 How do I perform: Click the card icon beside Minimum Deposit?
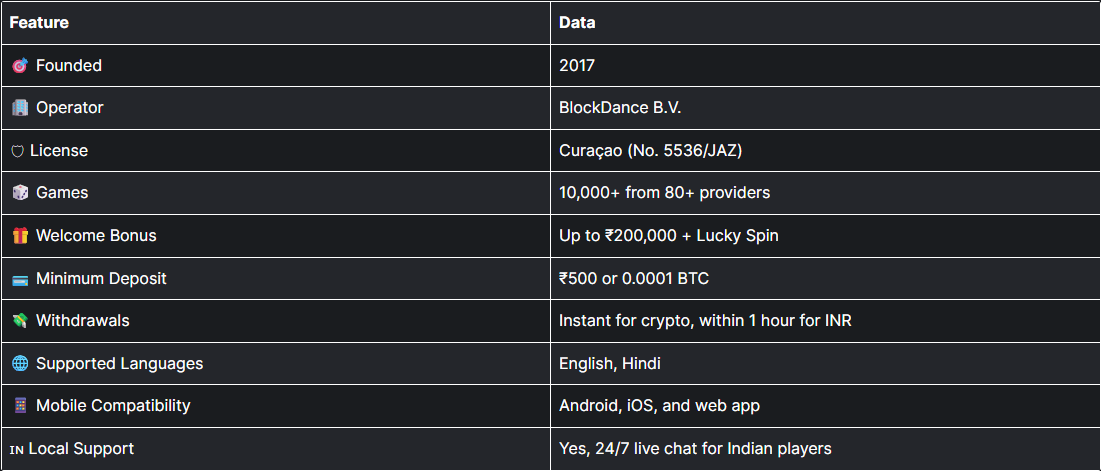click(x=19, y=279)
